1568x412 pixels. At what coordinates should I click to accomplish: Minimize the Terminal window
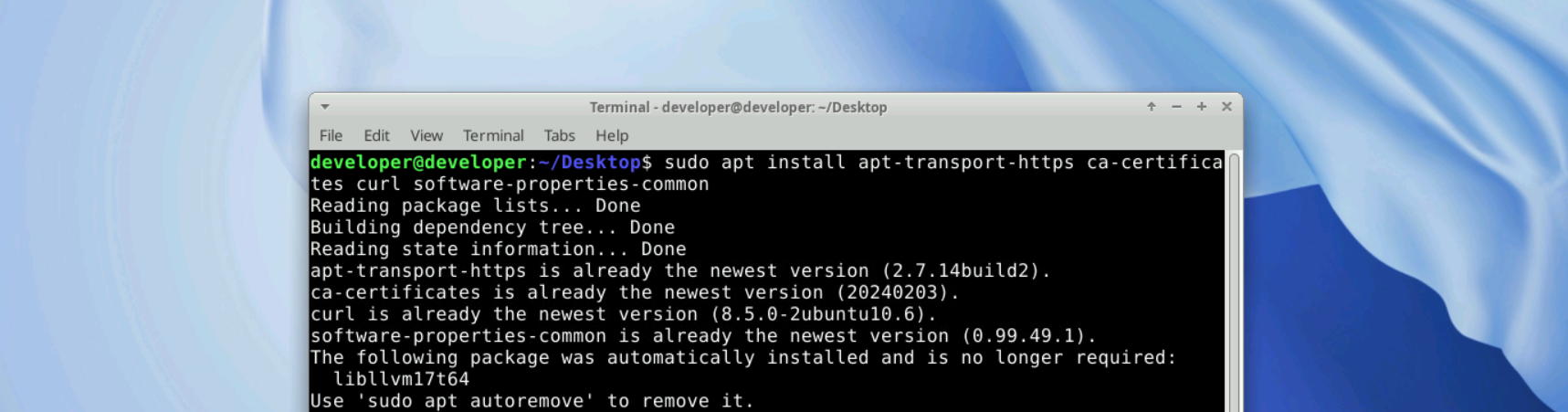click(x=1176, y=107)
